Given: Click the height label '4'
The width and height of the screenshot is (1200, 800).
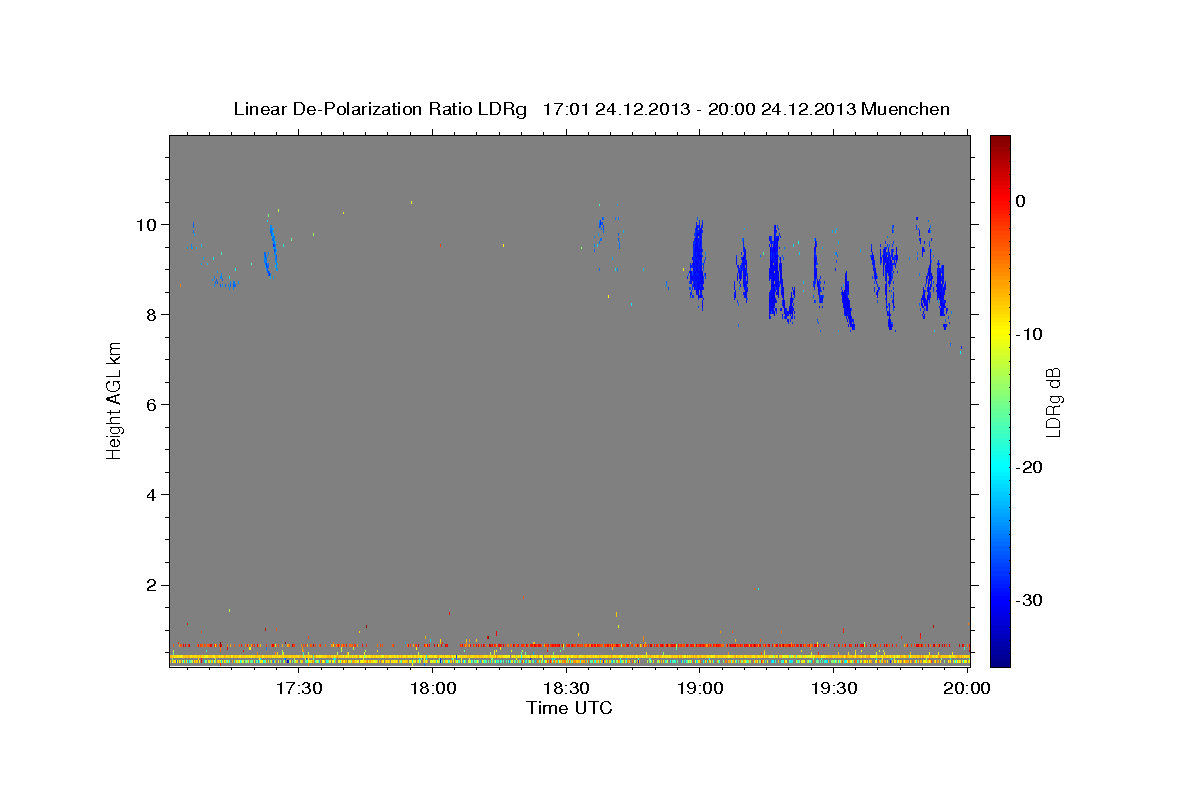Looking at the screenshot, I should [151, 495].
